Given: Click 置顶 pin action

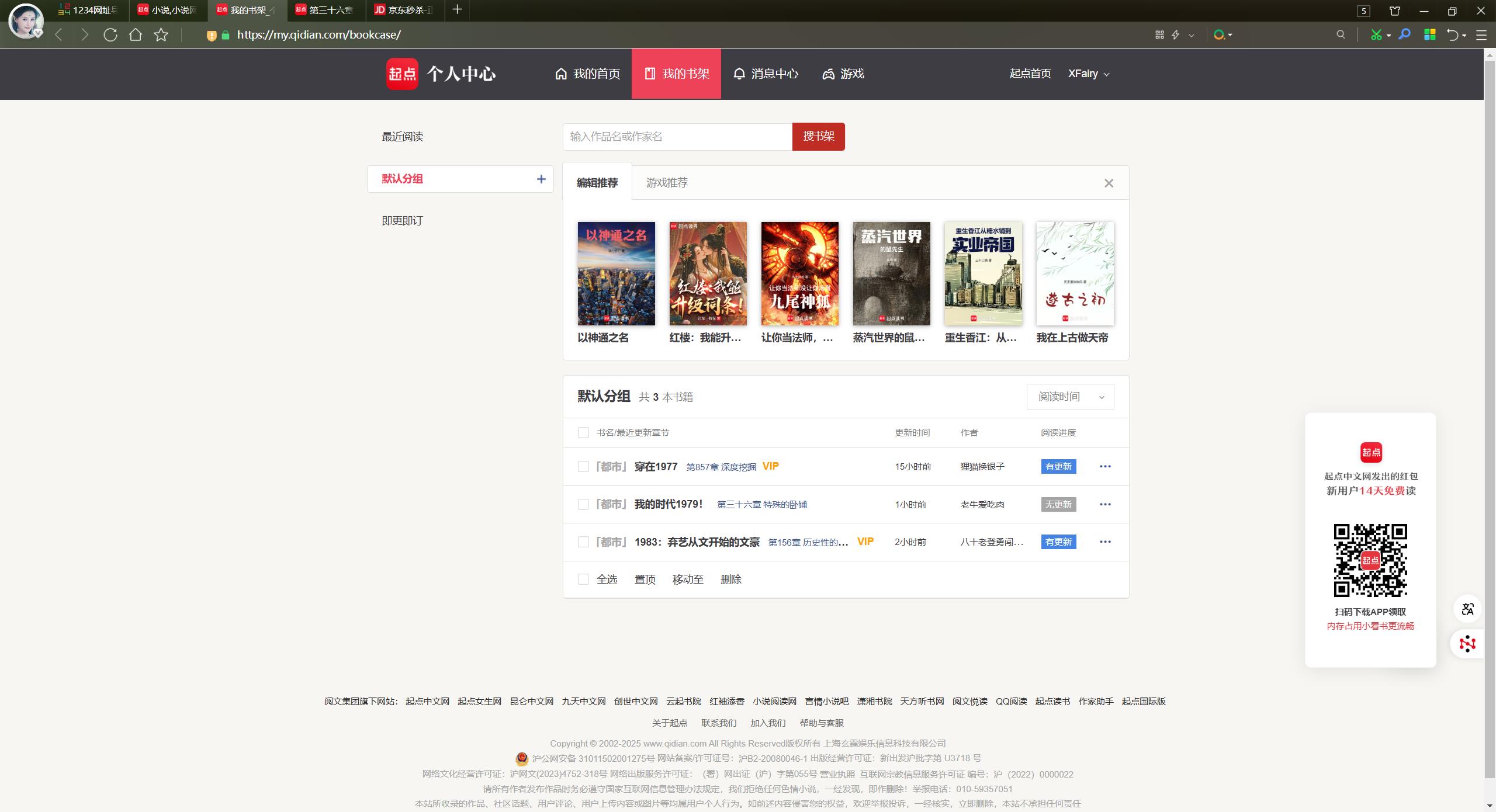Looking at the screenshot, I should pos(645,579).
